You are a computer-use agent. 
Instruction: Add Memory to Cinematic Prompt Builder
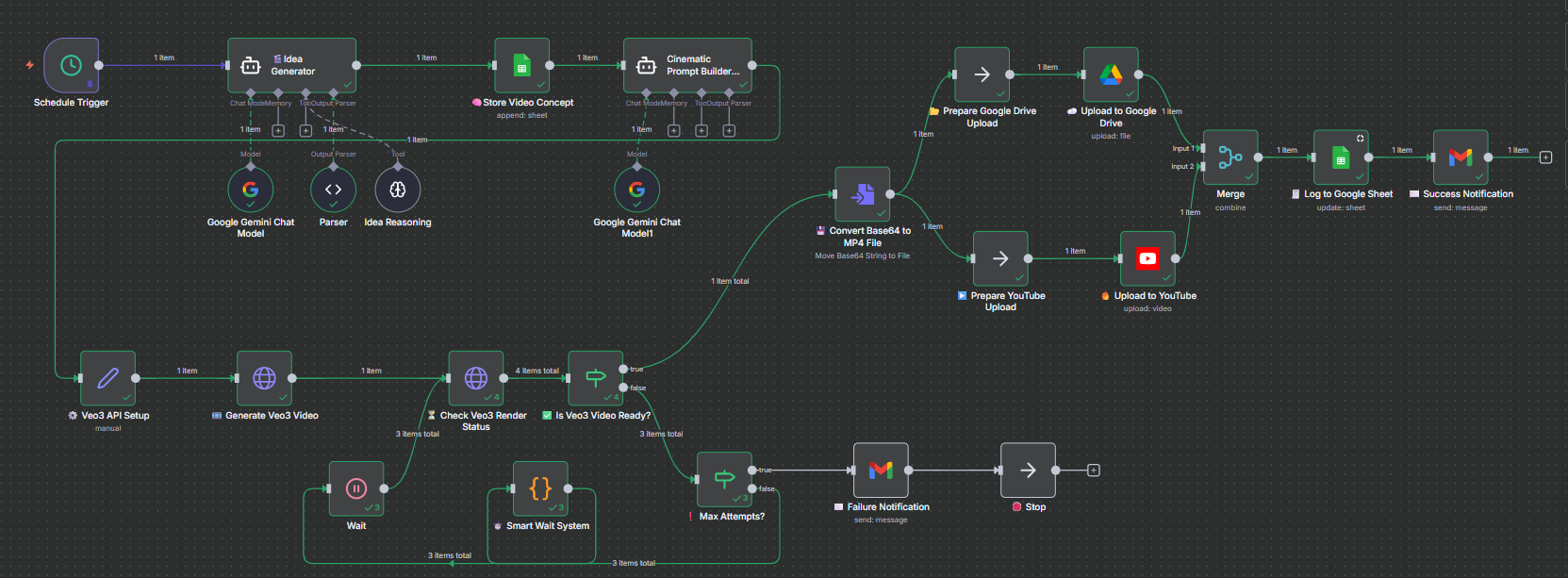(x=674, y=130)
